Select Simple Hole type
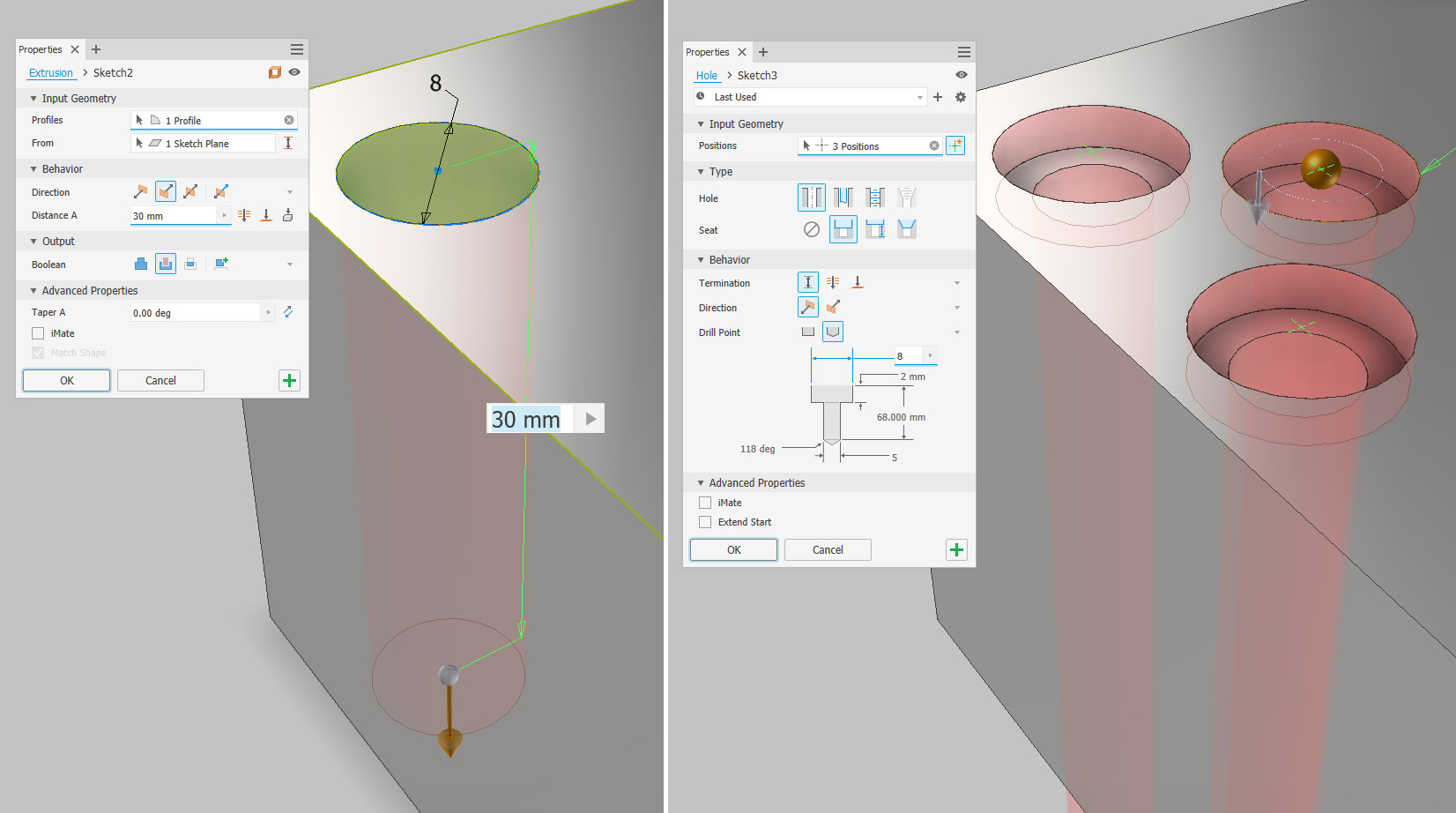 [x=811, y=198]
